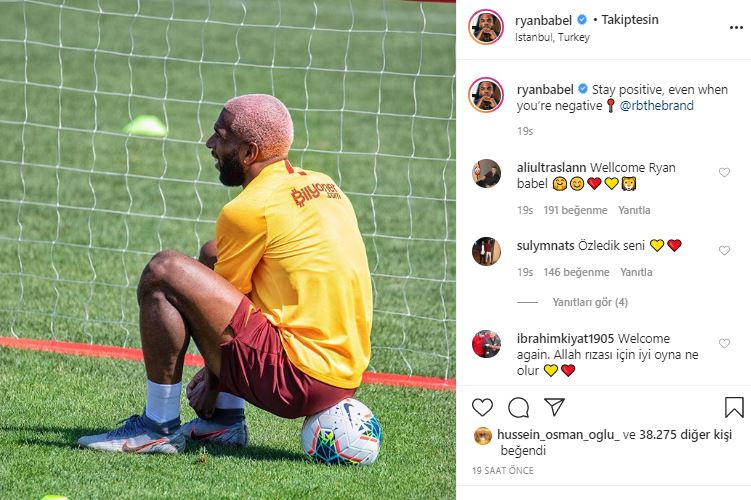Image resolution: width=751 pixels, height=500 pixels.
Task: Like ibrahimkiyat1905's comment heart
Action: click(724, 343)
